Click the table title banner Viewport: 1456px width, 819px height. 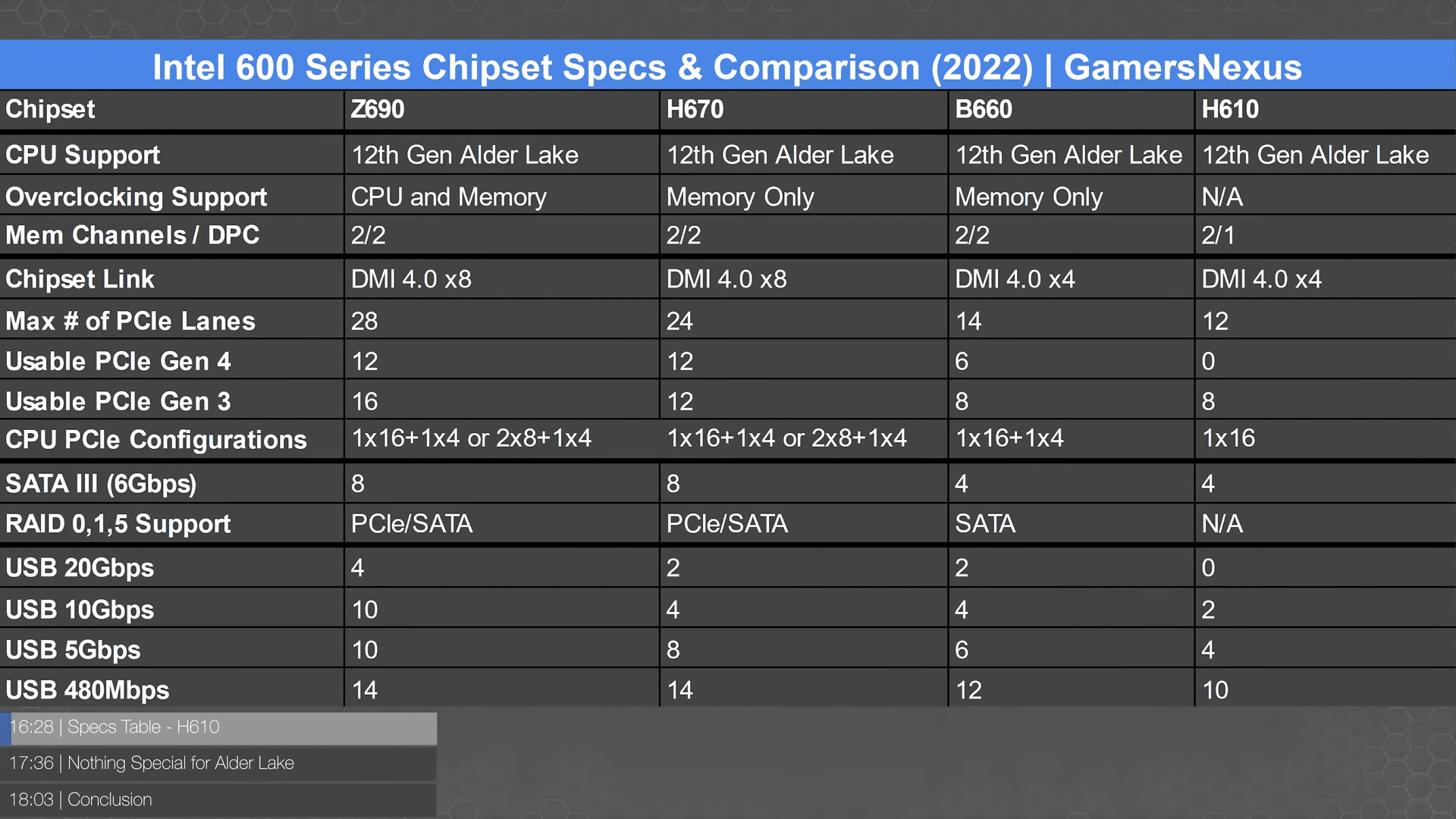[x=728, y=67]
